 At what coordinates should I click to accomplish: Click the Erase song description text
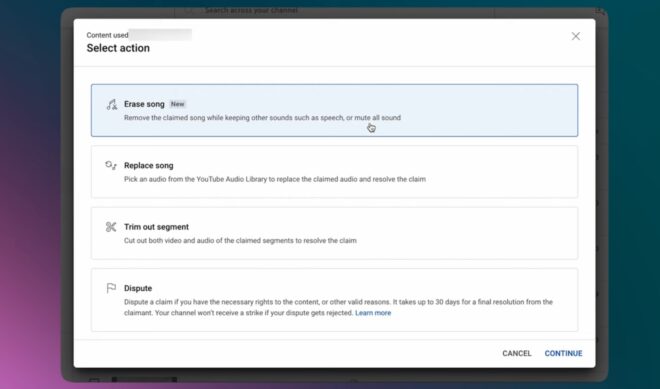click(262, 118)
